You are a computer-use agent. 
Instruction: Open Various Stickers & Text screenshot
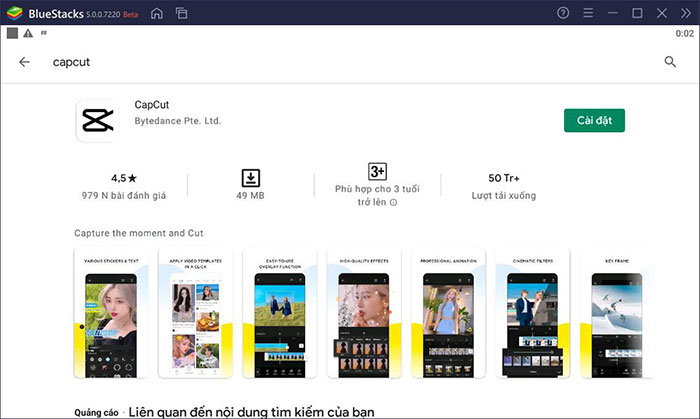pyautogui.click(x=111, y=314)
